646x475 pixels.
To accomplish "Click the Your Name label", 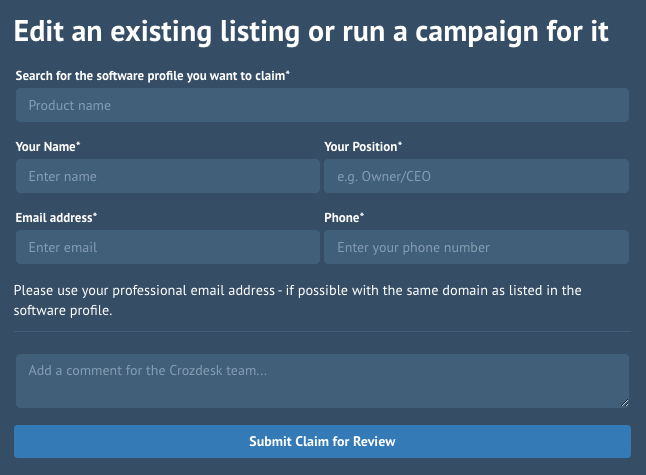I will [x=48, y=147].
